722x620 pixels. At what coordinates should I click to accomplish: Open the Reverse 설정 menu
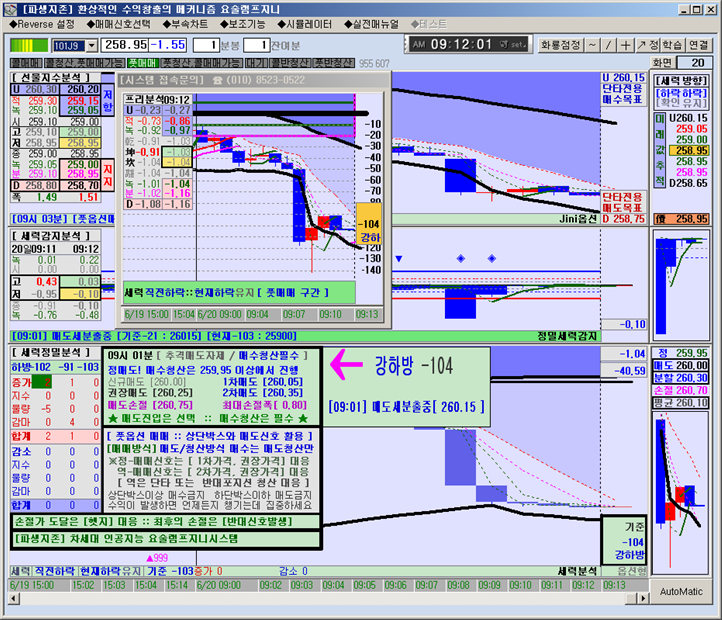[x=42, y=24]
